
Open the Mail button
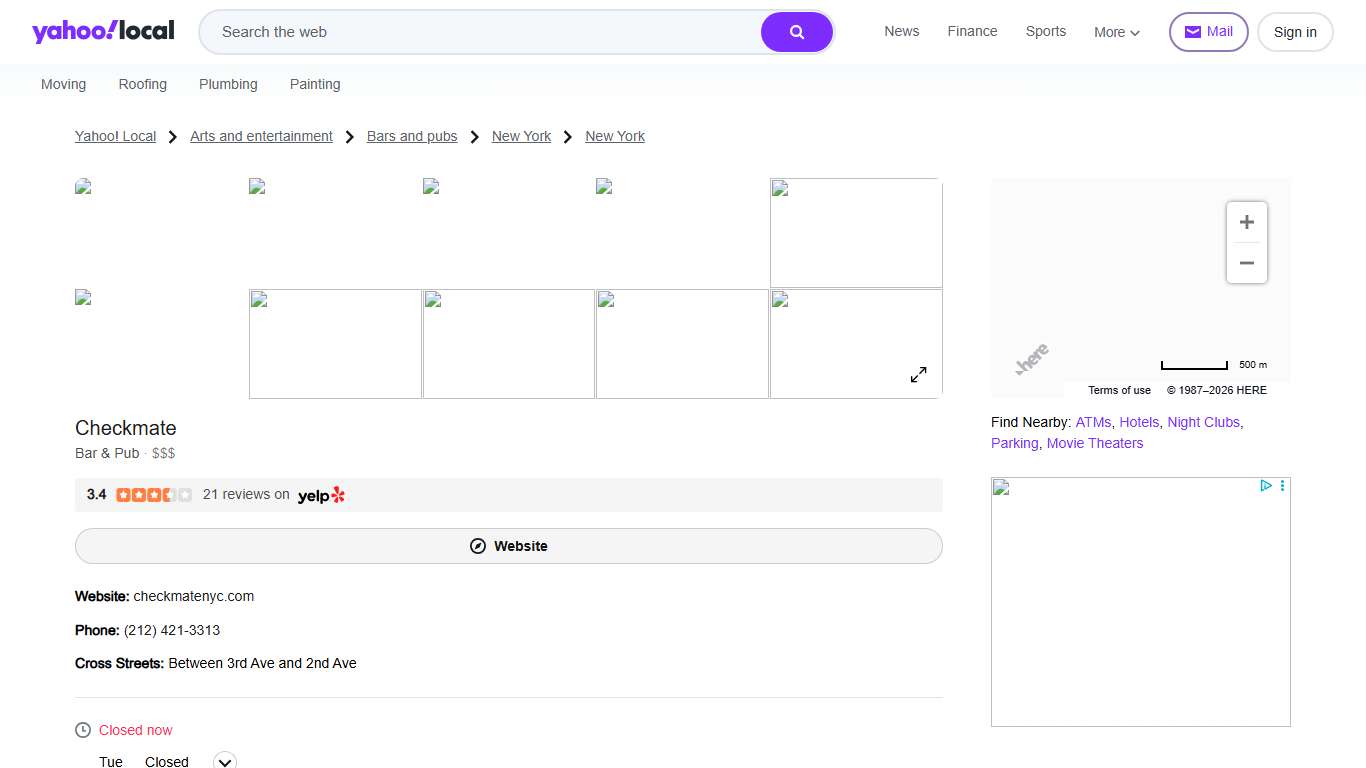click(x=1208, y=32)
